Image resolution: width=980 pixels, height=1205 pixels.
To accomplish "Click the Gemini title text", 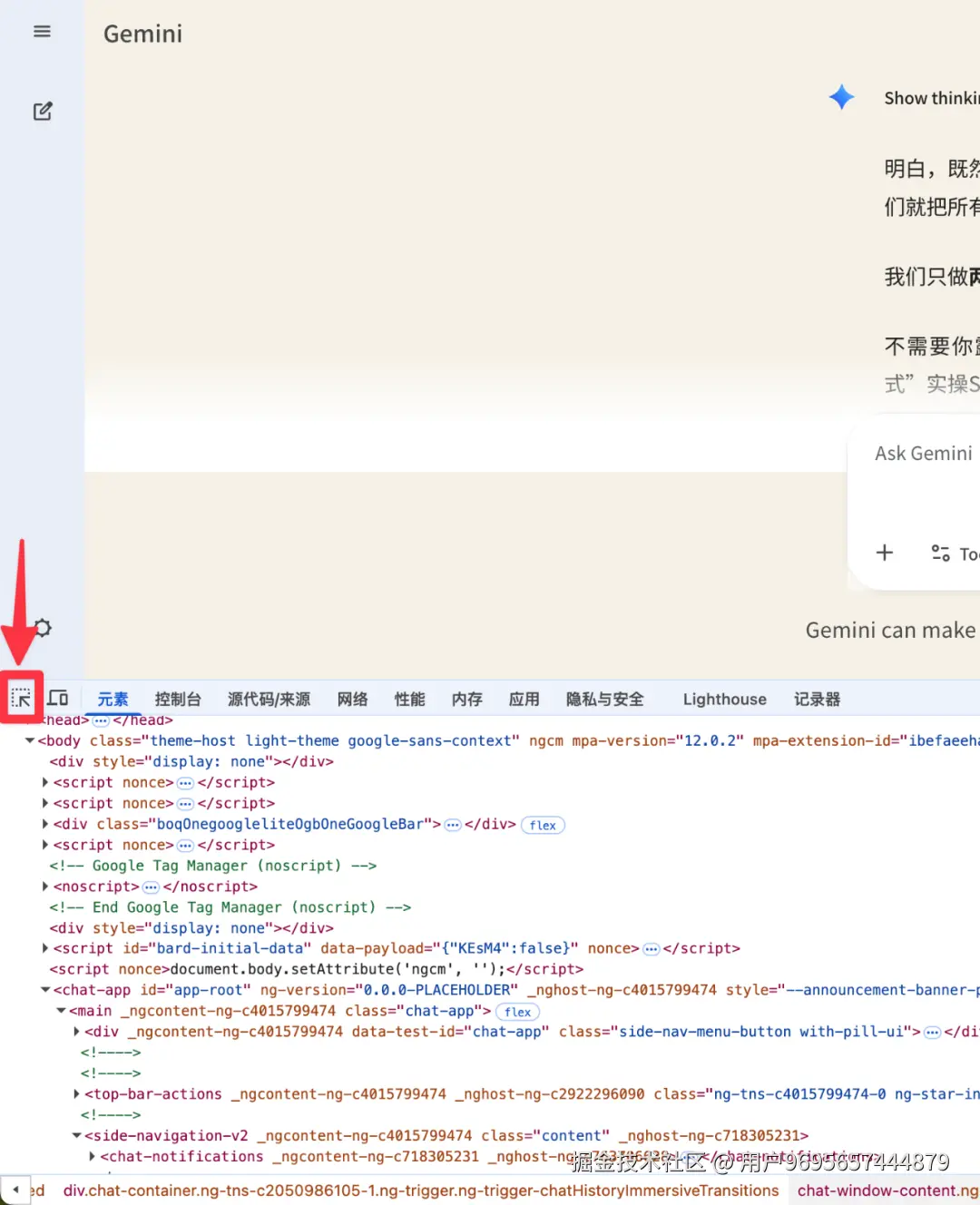I will pyautogui.click(x=142, y=34).
